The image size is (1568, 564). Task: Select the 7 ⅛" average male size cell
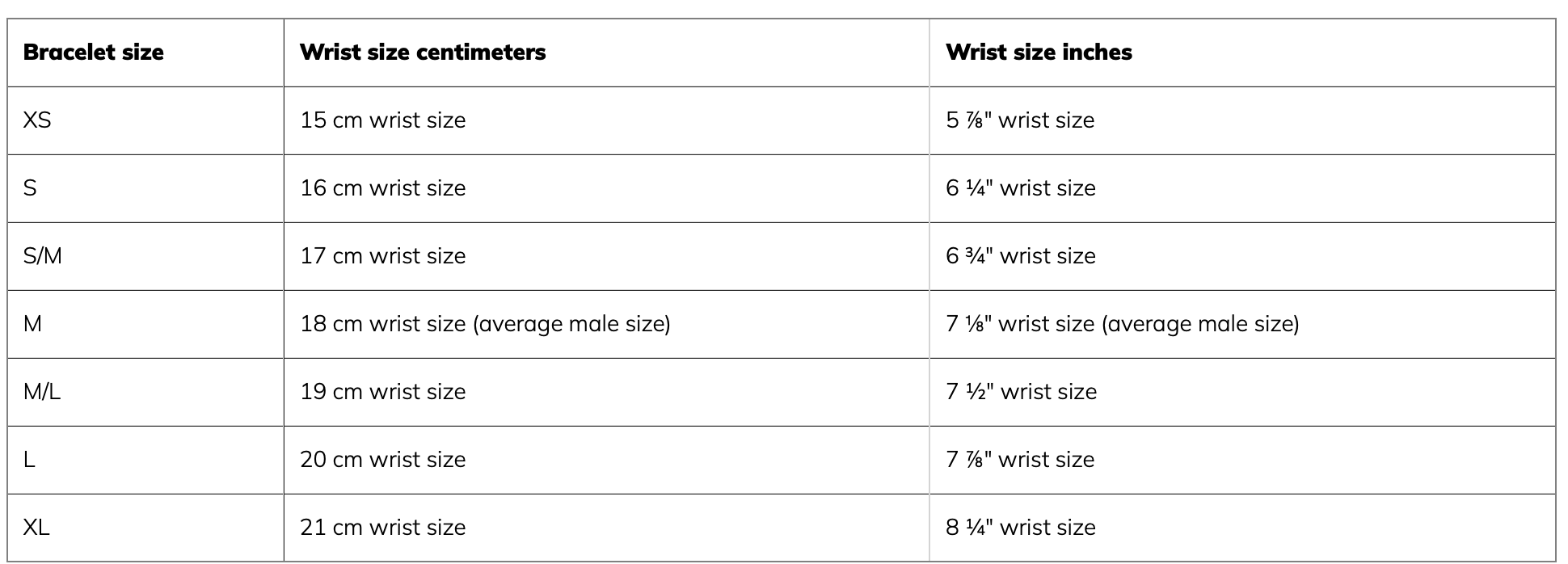[1123, 324]
